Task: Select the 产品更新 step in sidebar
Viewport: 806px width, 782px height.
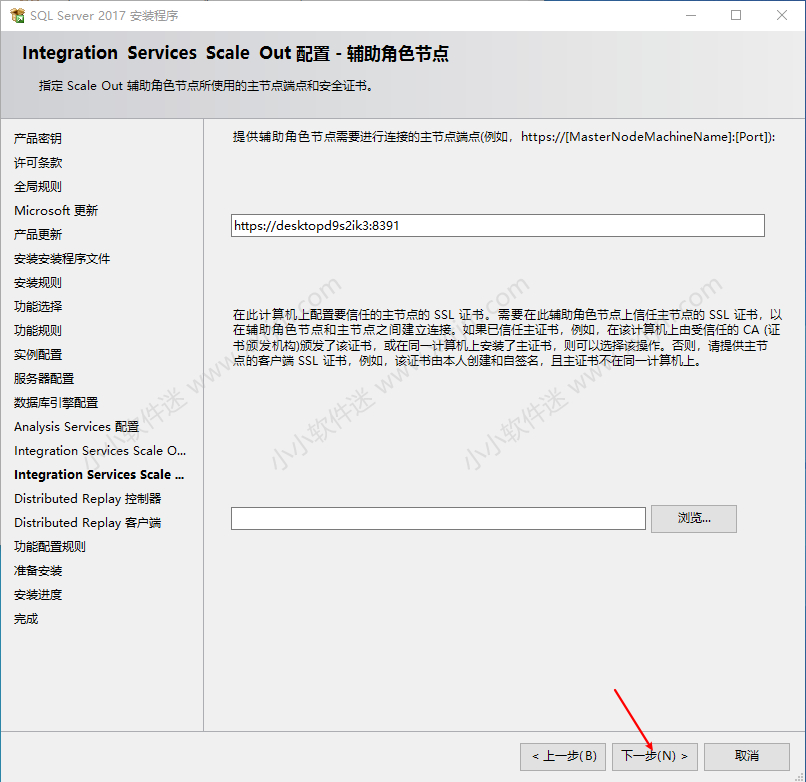Action: click(38, 234)
